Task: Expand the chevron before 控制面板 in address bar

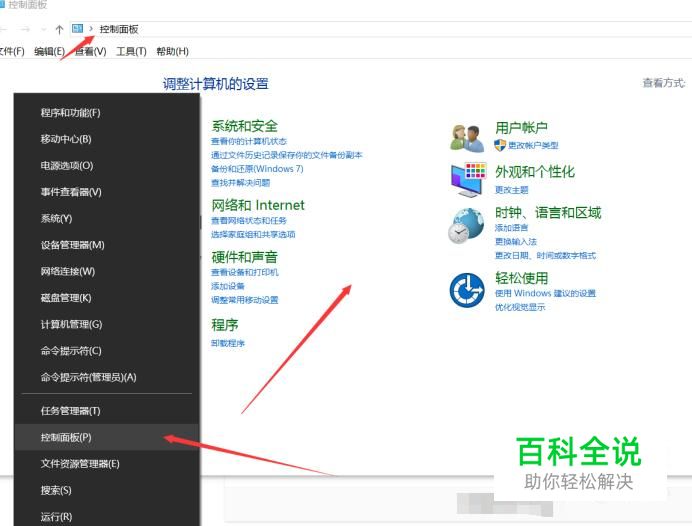Action: pos(91,29)
